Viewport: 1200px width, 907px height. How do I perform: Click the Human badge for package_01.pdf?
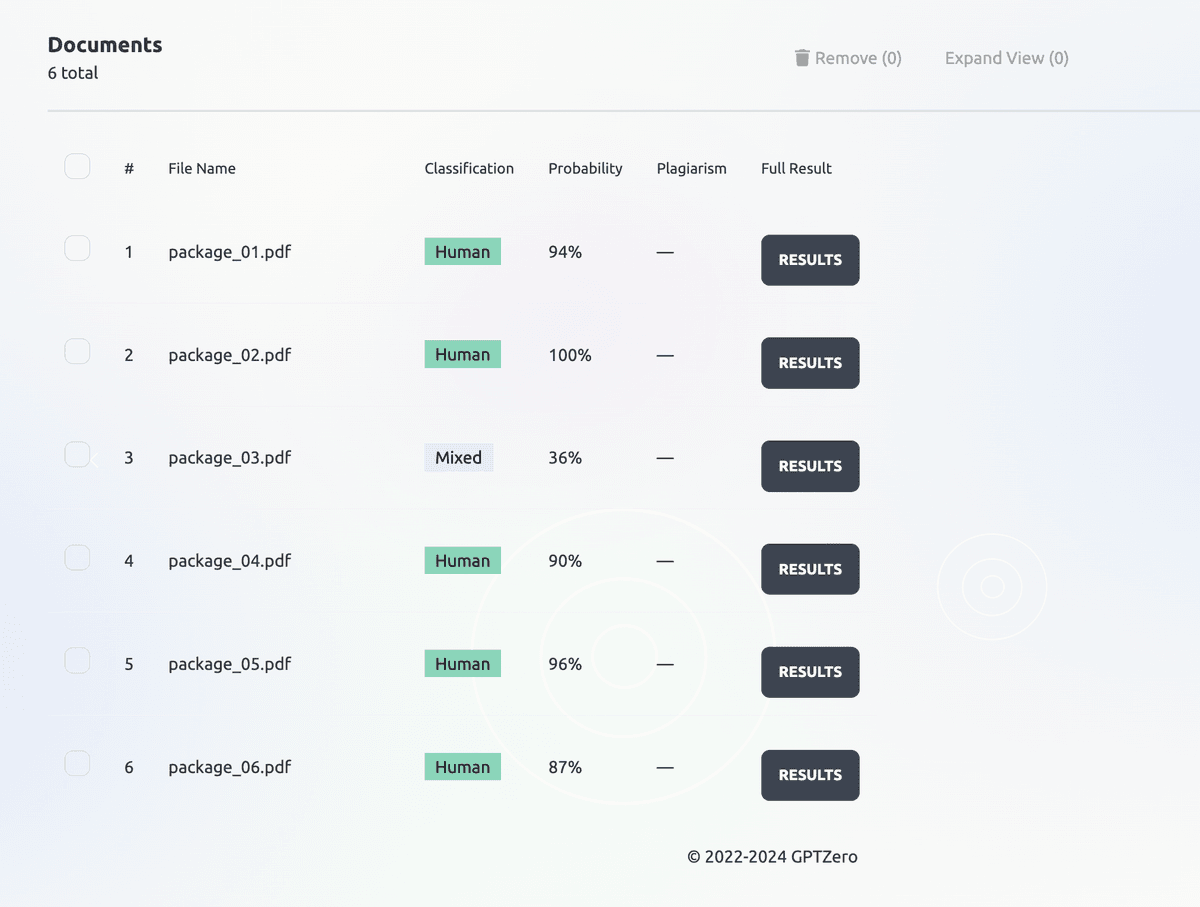(x=462, y=251)
